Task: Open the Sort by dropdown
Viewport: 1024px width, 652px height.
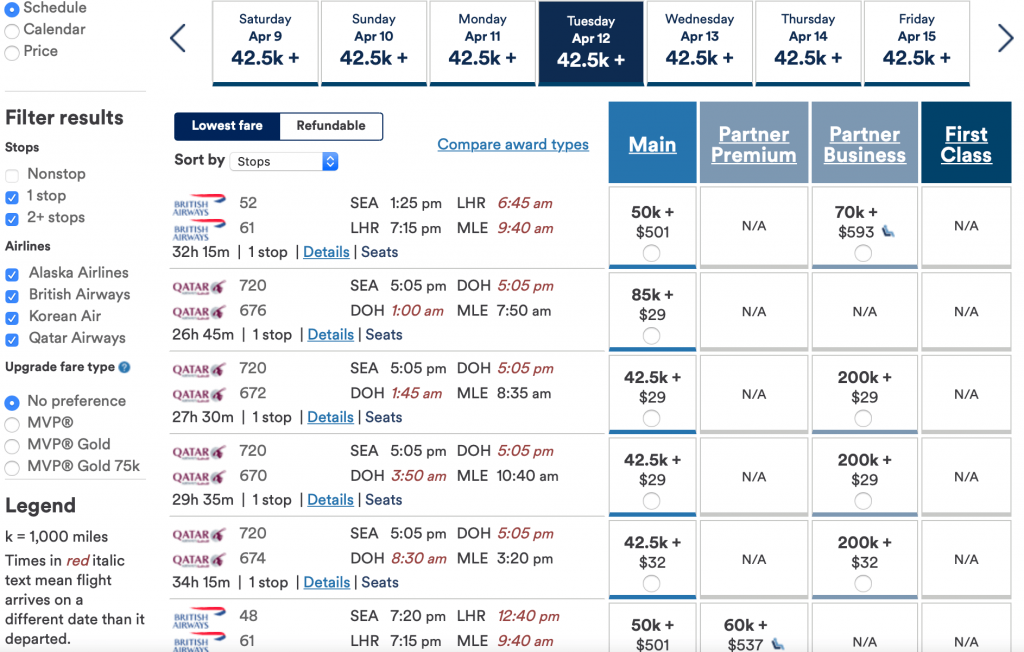Action: coord(284,161)
